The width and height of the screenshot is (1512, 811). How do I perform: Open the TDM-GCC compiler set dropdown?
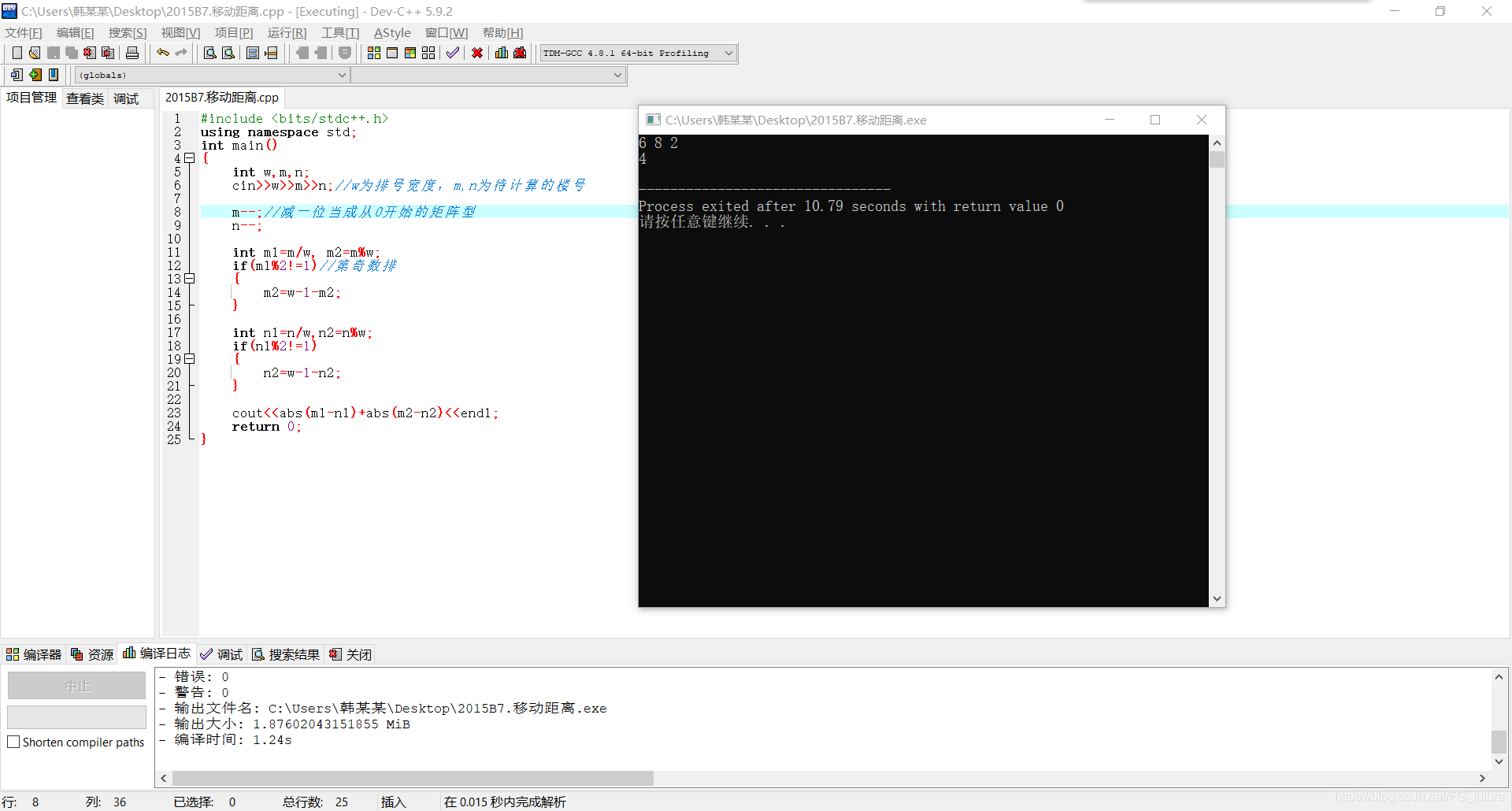click(638, 53)
